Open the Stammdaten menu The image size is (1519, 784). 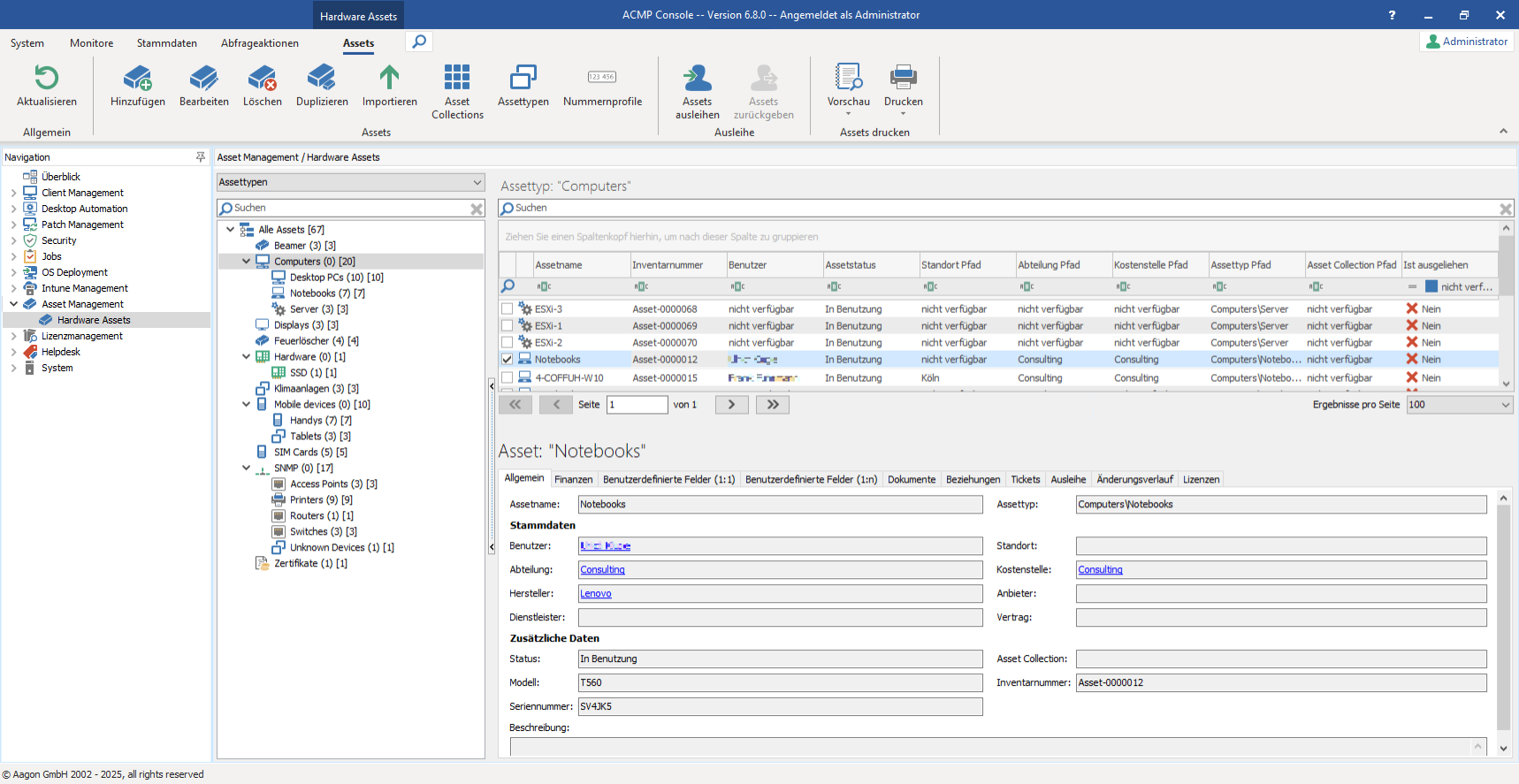point(166,43)
